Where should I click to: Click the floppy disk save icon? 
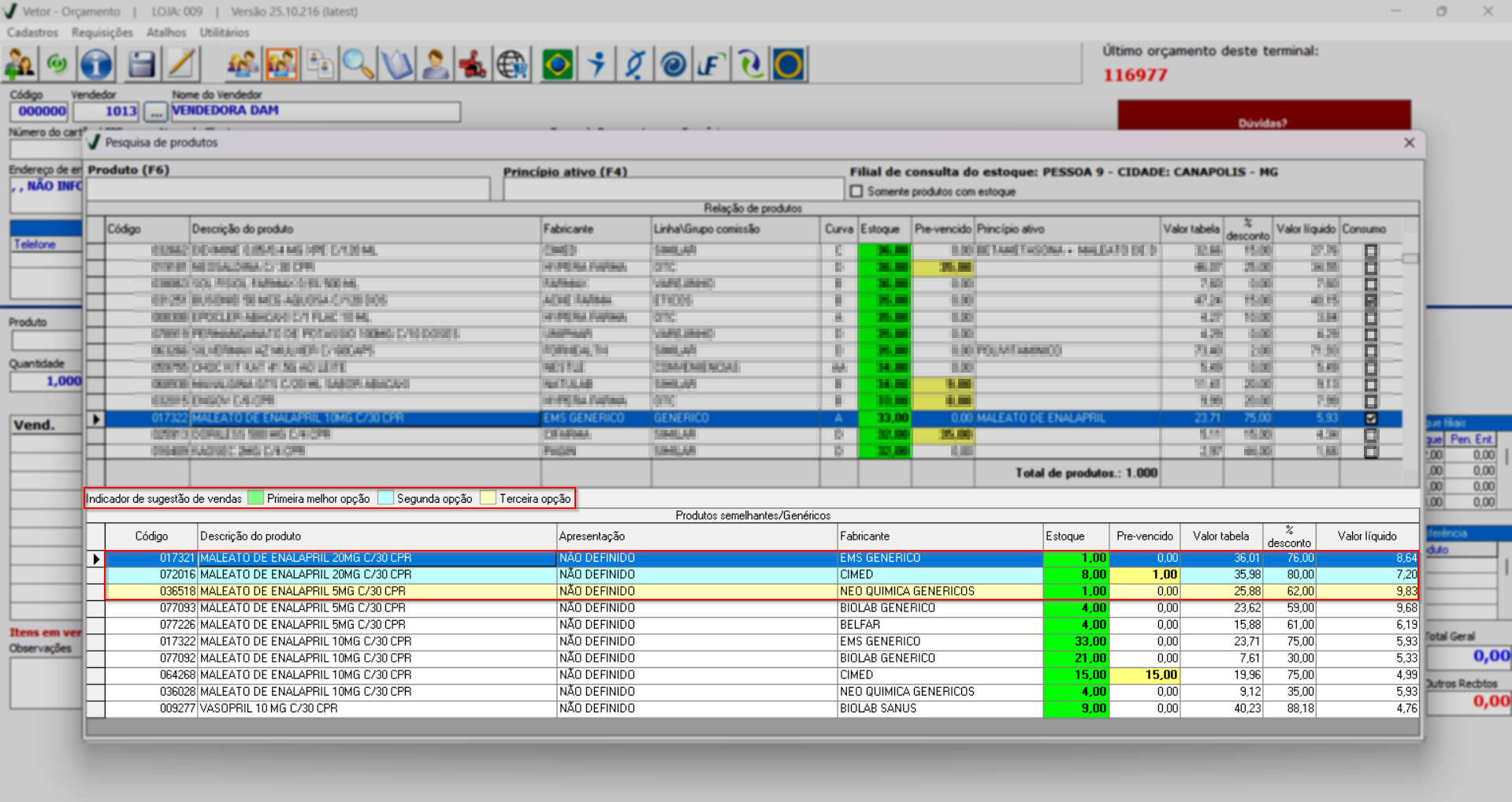point(141,65)
